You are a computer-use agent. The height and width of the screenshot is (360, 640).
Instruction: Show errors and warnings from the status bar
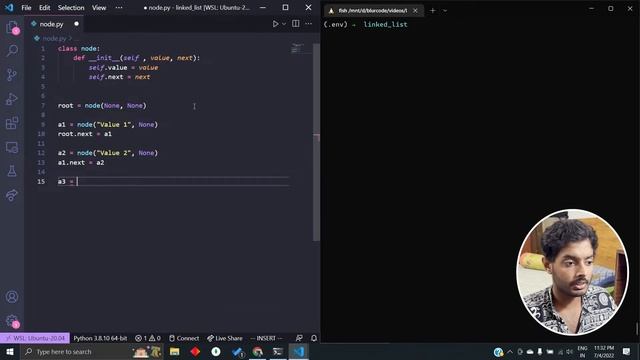point(148,338)
